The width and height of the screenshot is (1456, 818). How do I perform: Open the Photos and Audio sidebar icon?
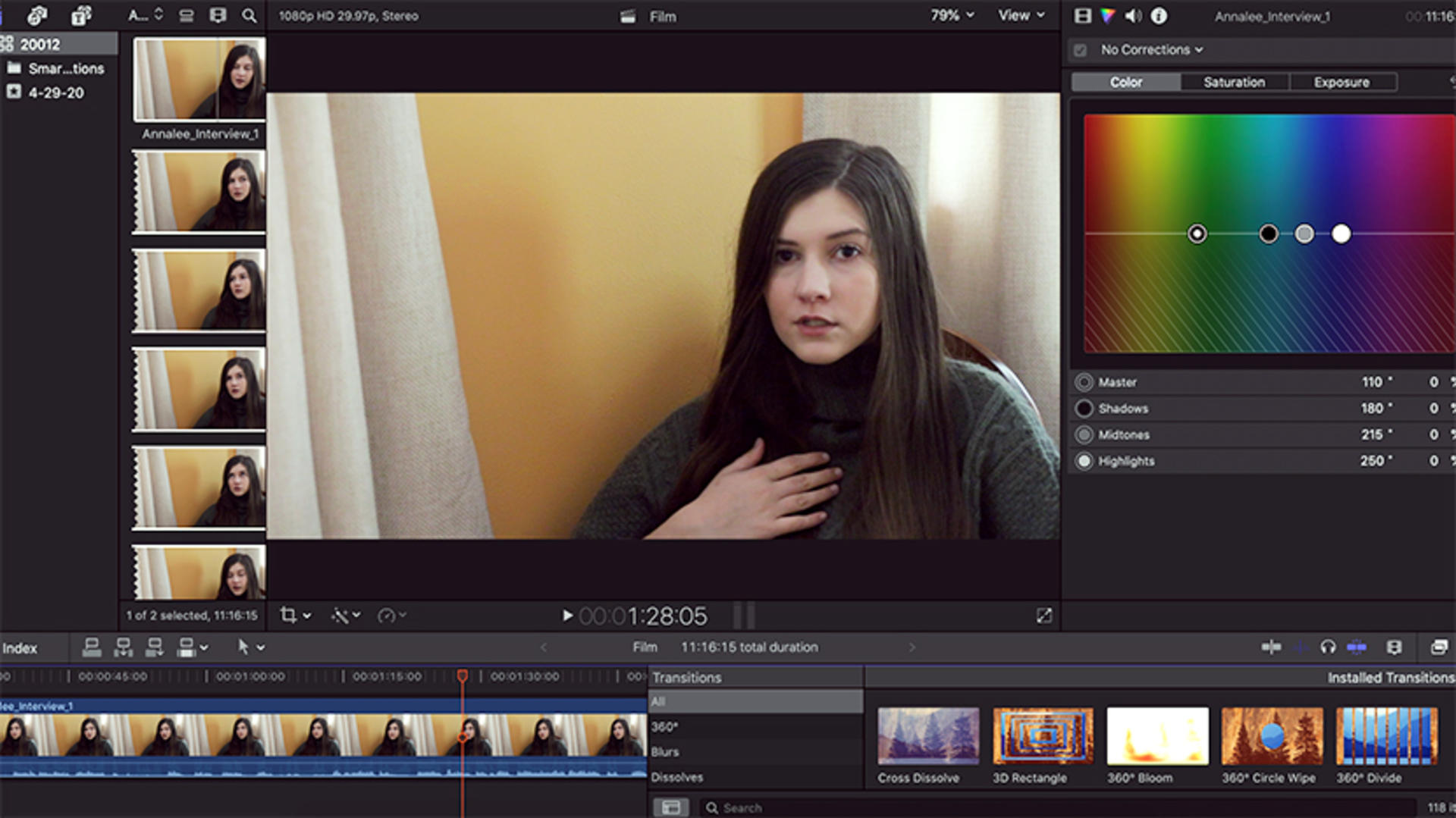pos(36,15)
